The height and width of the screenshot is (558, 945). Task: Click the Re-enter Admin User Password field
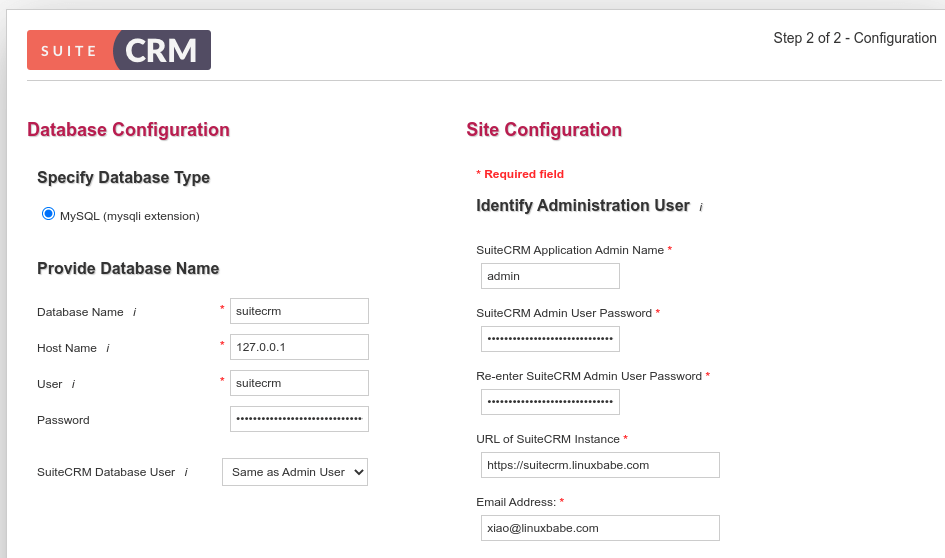pos(550,402)
